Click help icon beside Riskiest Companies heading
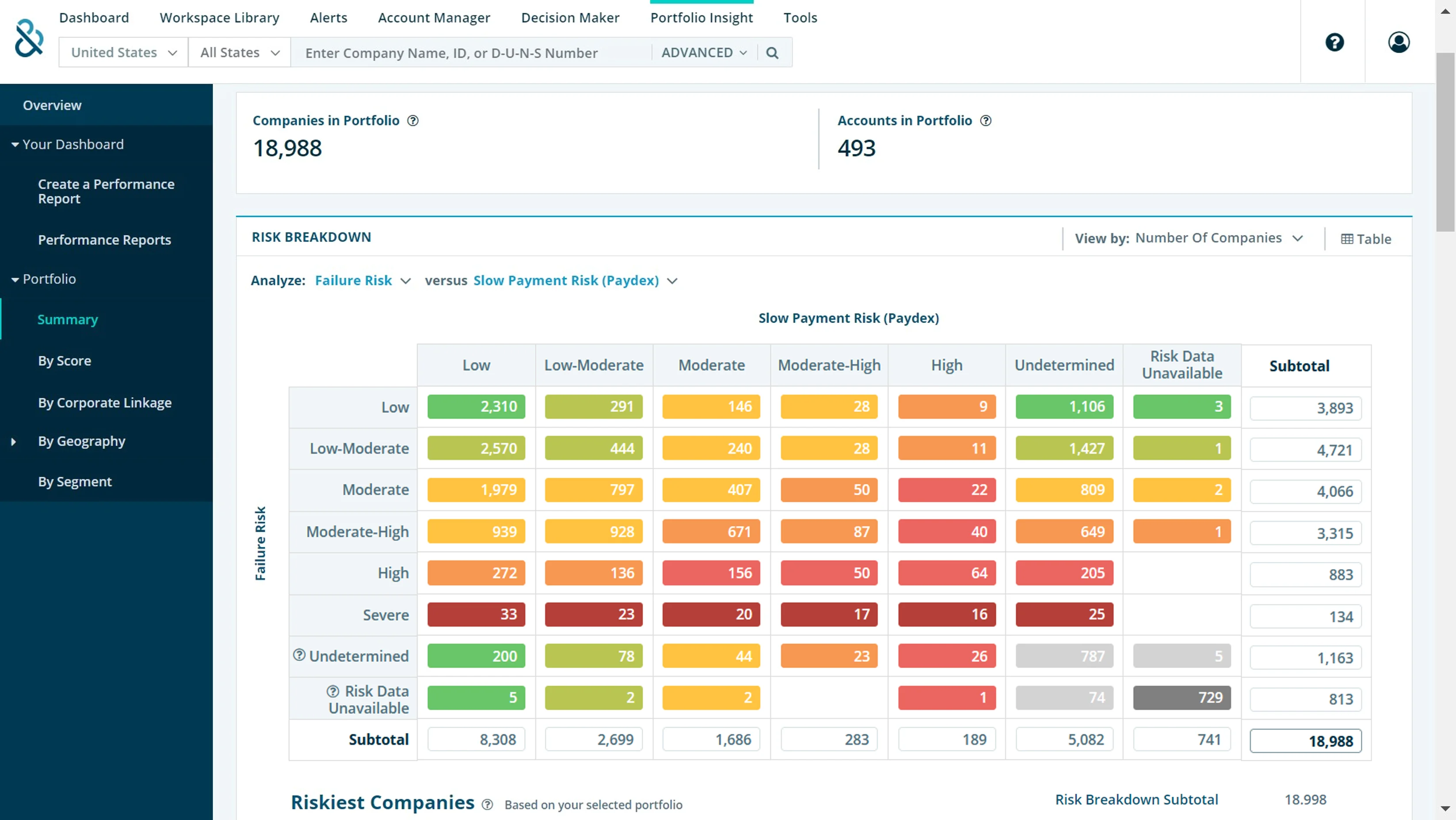The width and height of the screenshot is (1456, 820). (x=487, y=805)
